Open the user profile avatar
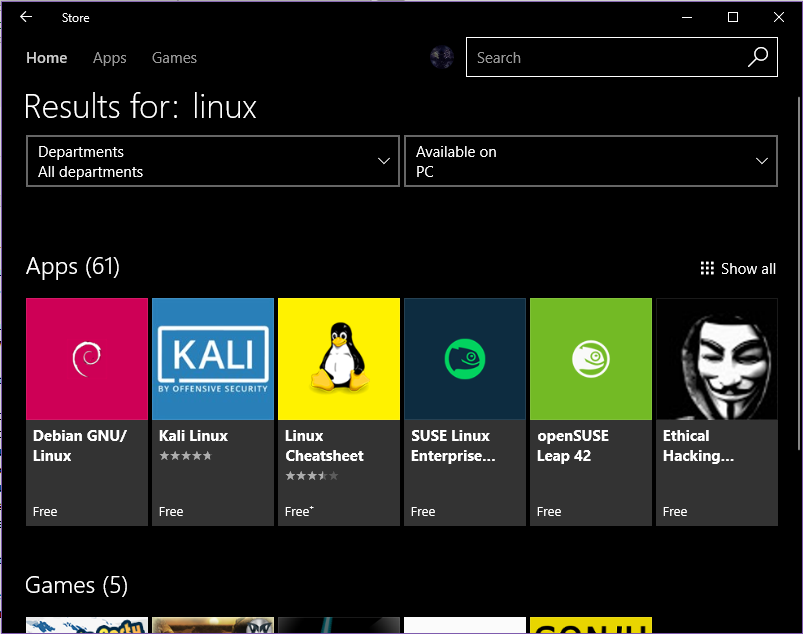Screen dimensions: 803x634 click(x=441, y=57)
